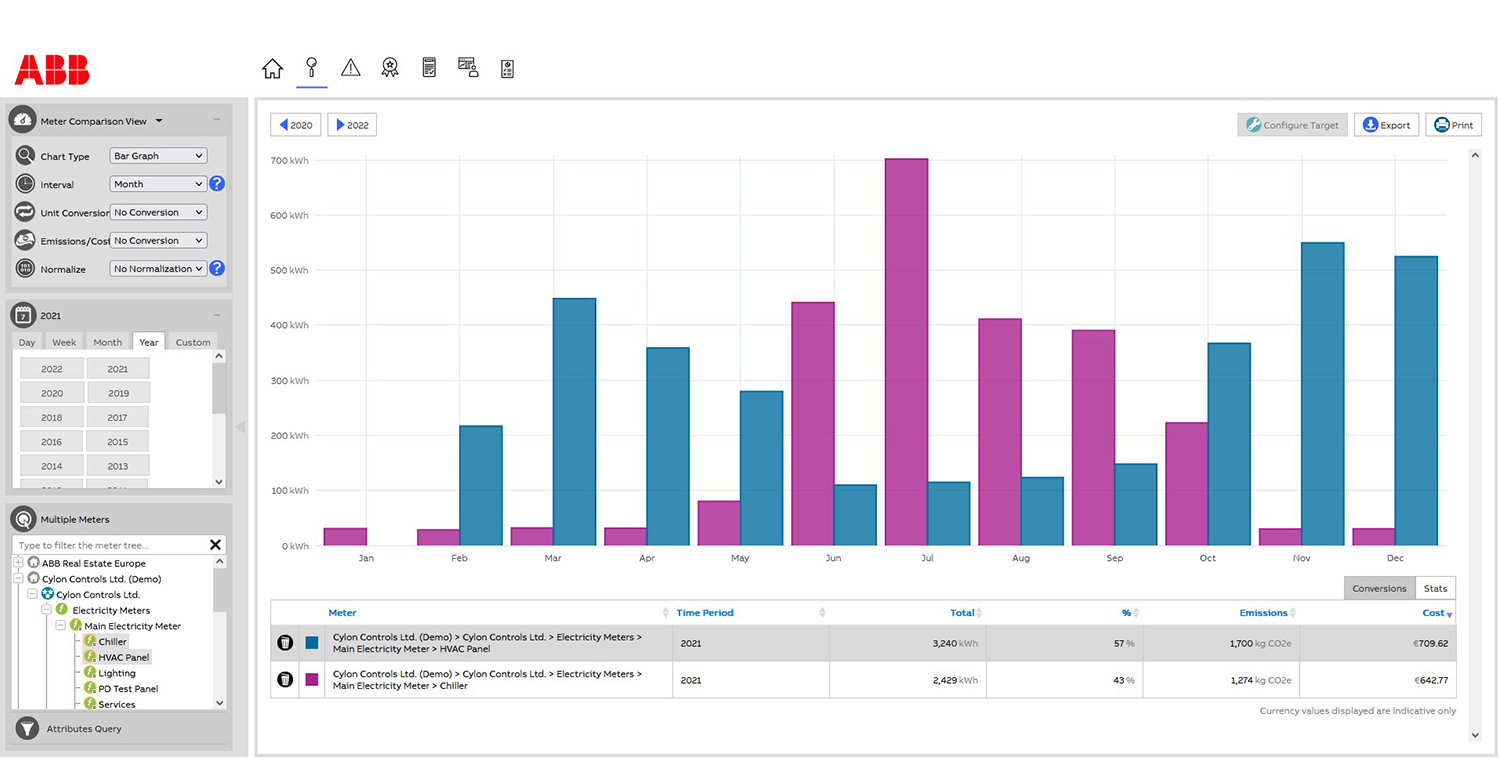The width and height of the screenshot is (1500, 760).
Task: Click the award ribbon icon in the toolbar
Action: pos(389,67)
